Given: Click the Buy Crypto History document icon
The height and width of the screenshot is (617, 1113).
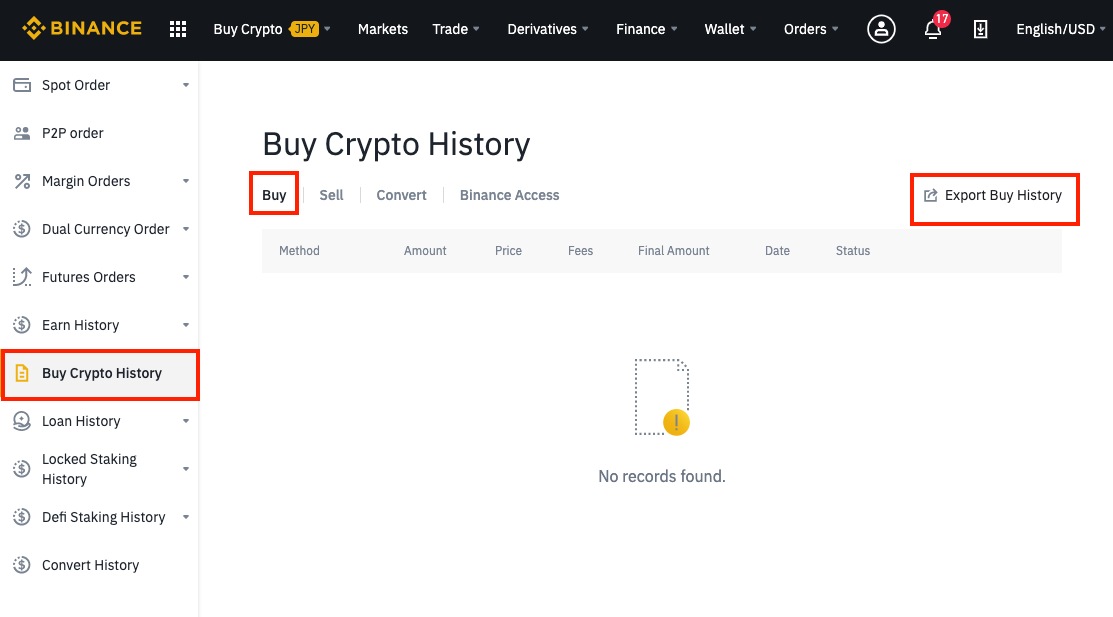Looking at the screenshot, I should (22, 373).
